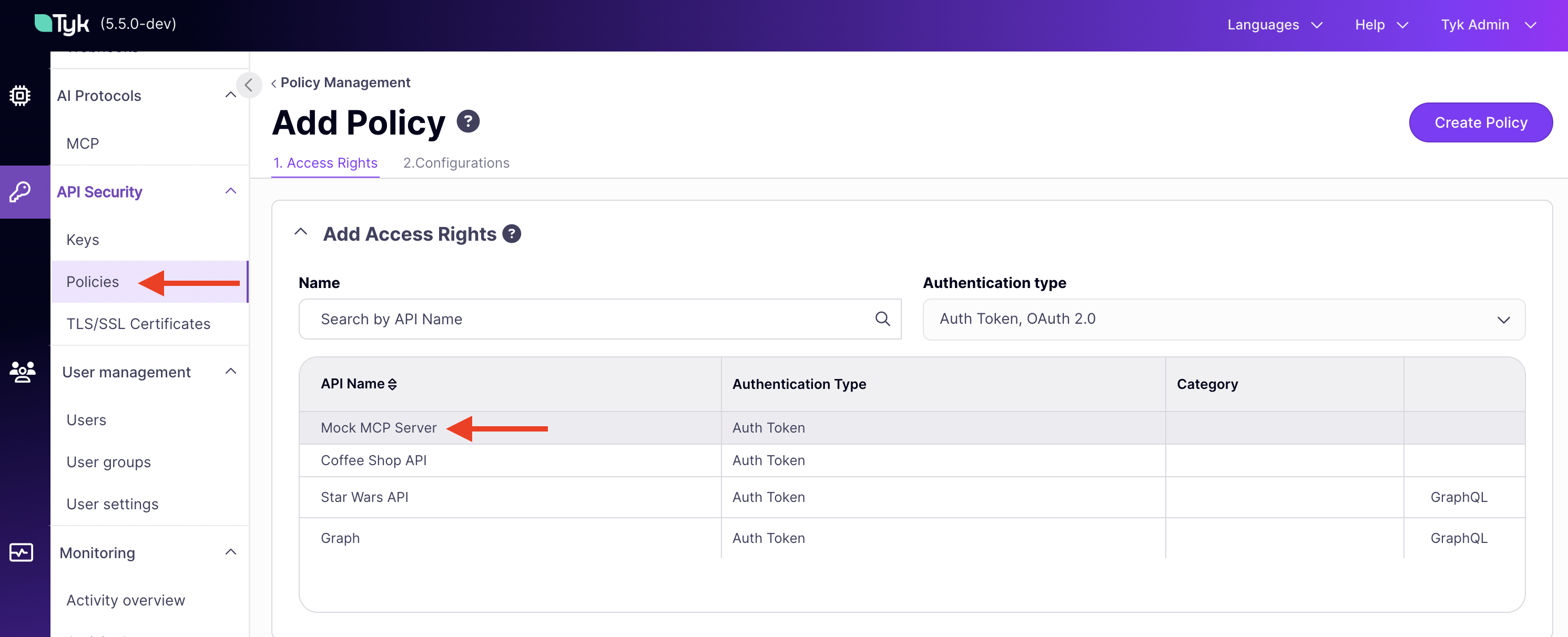This screenshot has width=1568, height=637.
Task: Click the Create Policy button
Action: click(x=1480, y=122)
